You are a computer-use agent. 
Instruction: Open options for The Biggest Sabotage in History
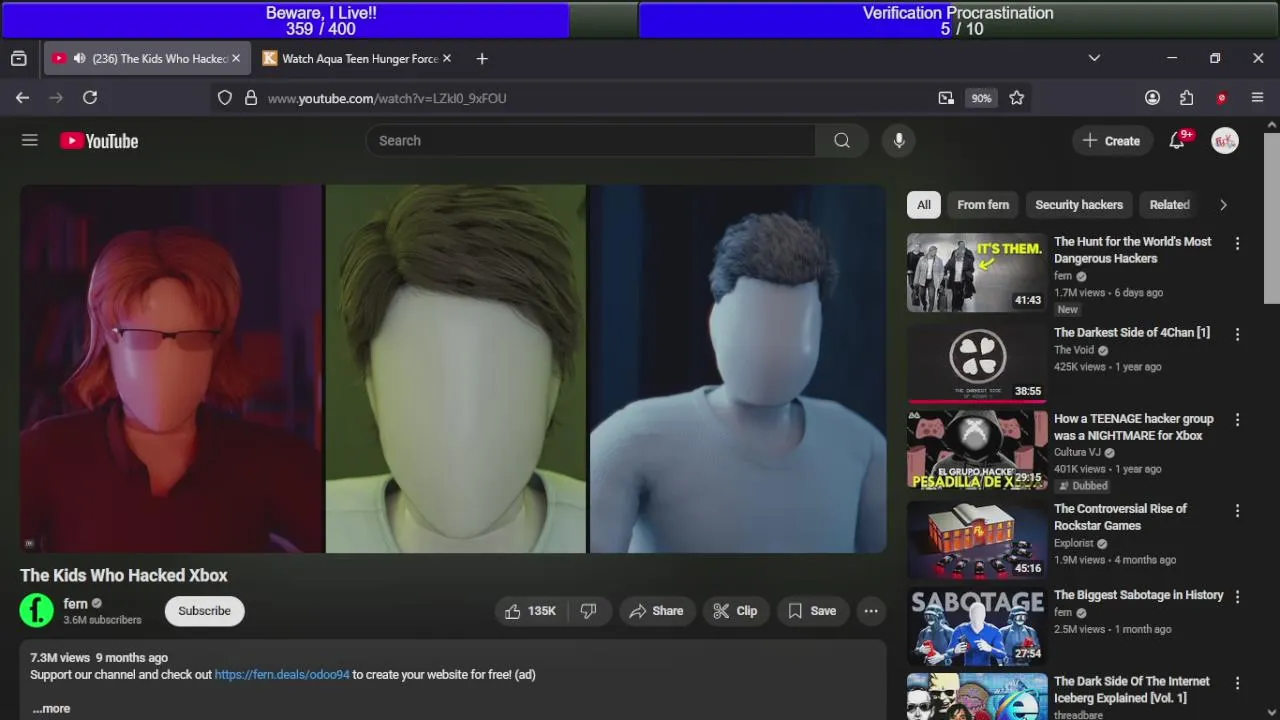pos(1237,596)
